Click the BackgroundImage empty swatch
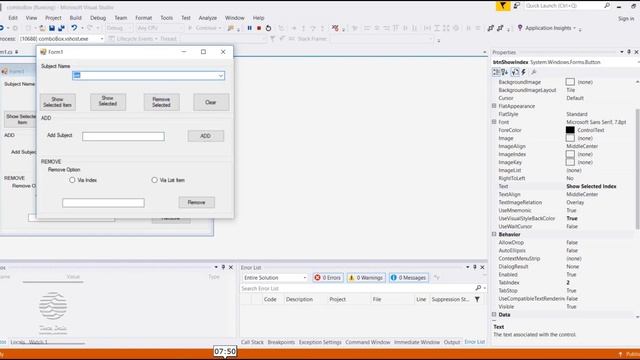Image resolution: width=640 pixels, height=360 pixels. pos(570,82)
